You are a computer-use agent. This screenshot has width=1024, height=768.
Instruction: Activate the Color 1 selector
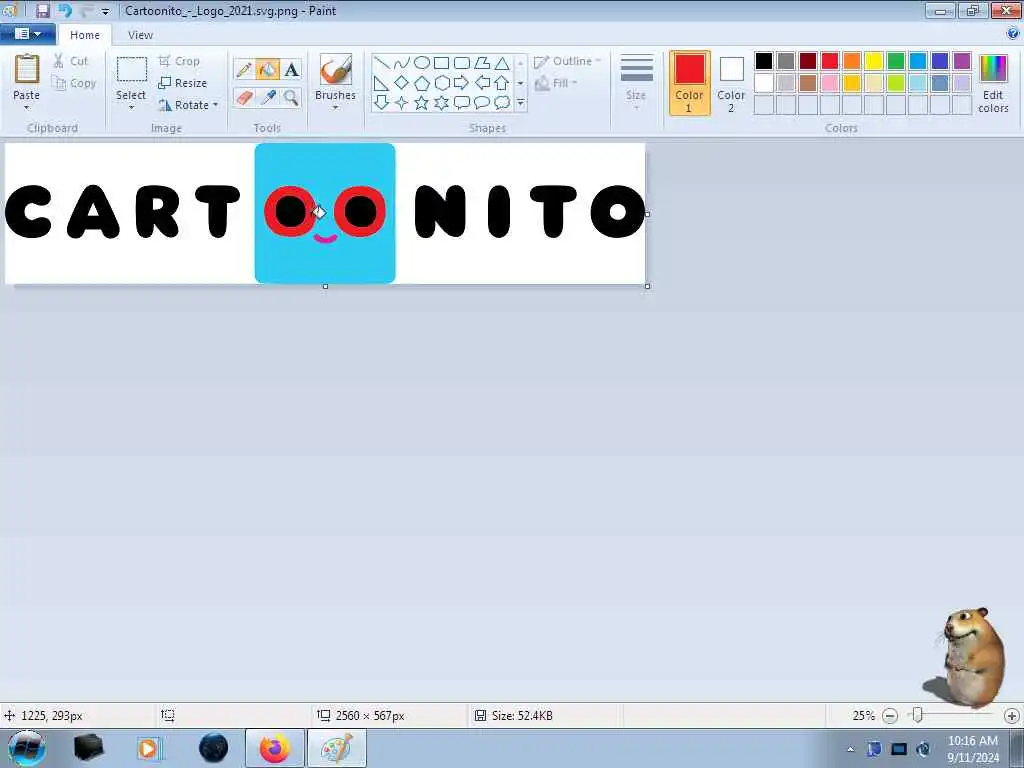[690, 83]
